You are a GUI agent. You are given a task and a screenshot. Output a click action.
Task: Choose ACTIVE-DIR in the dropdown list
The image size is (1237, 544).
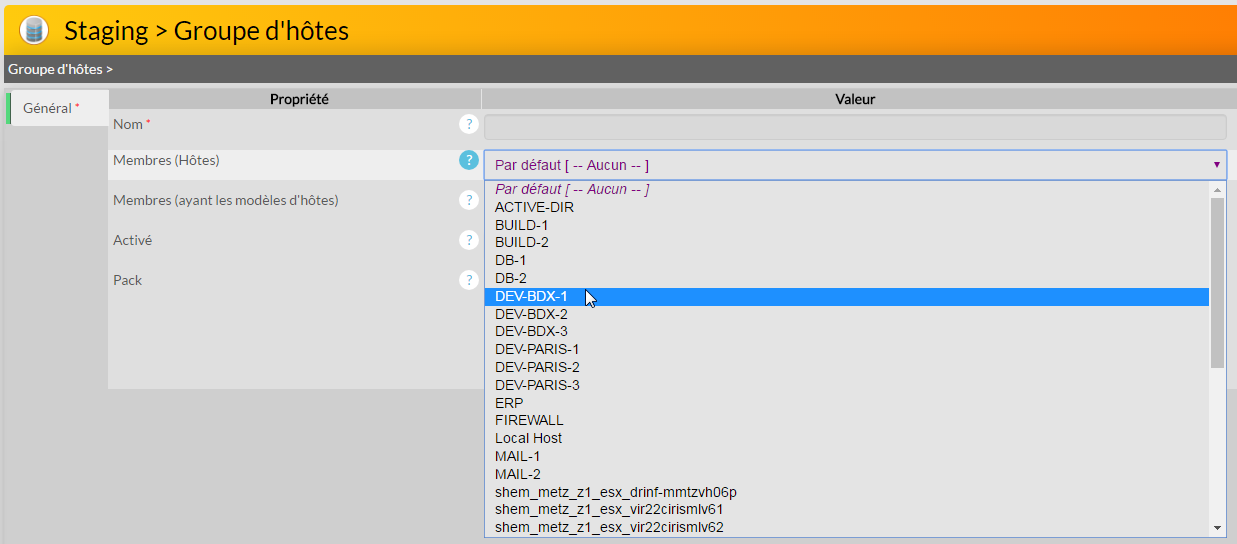coord(534,207)
